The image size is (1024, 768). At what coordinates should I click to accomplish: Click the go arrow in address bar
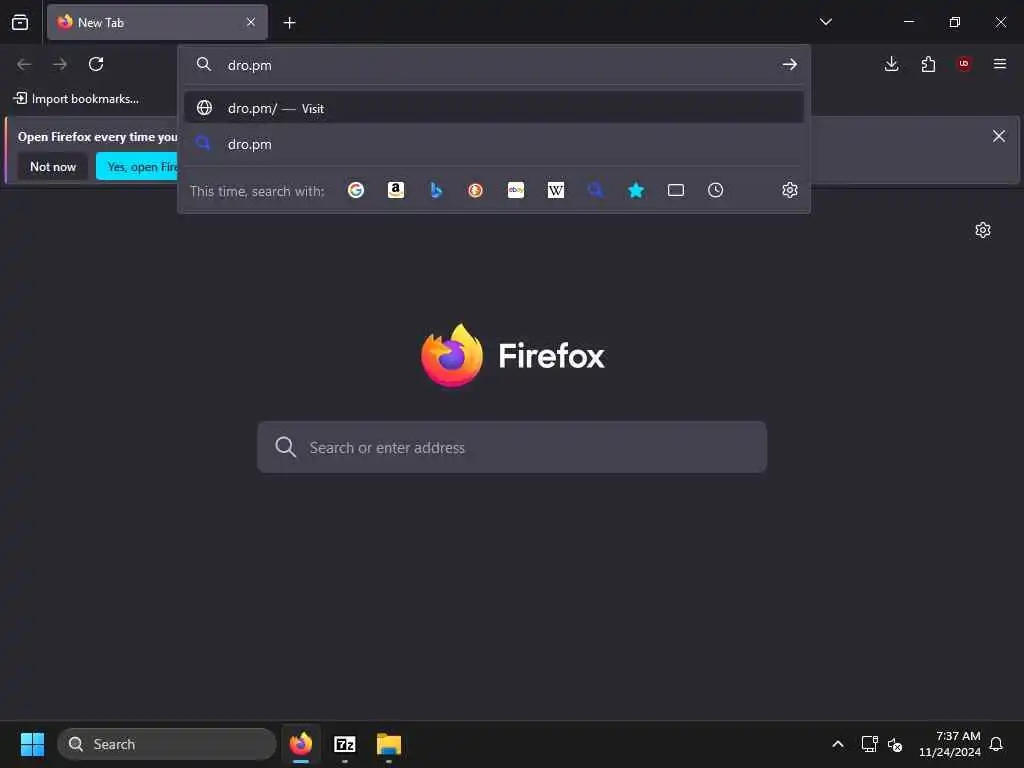[x=790, y=65]
